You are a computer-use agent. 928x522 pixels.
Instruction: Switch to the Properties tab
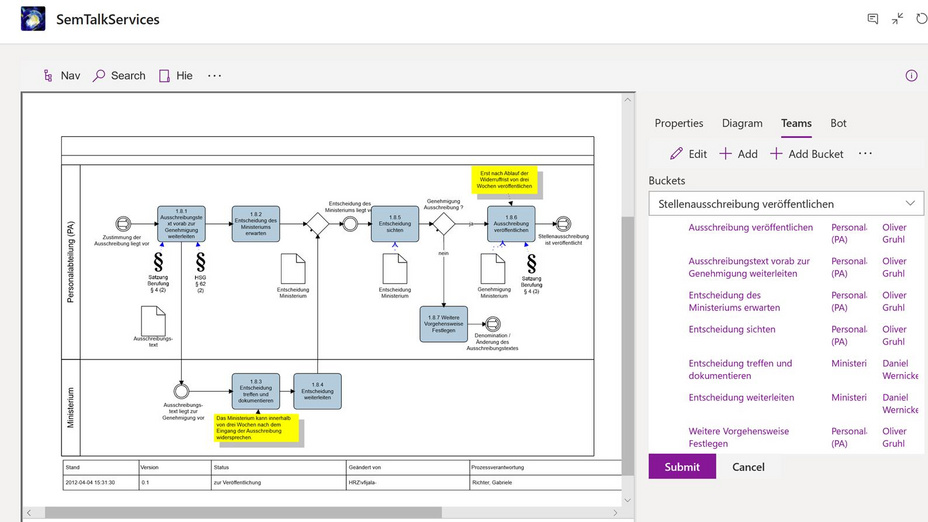pyautogui.click(x=679, y=123)
